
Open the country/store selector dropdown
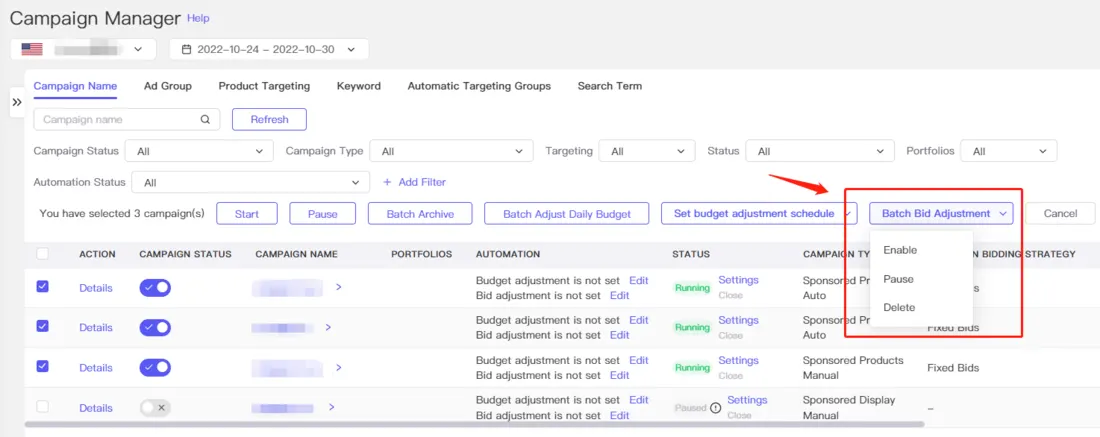83,49
